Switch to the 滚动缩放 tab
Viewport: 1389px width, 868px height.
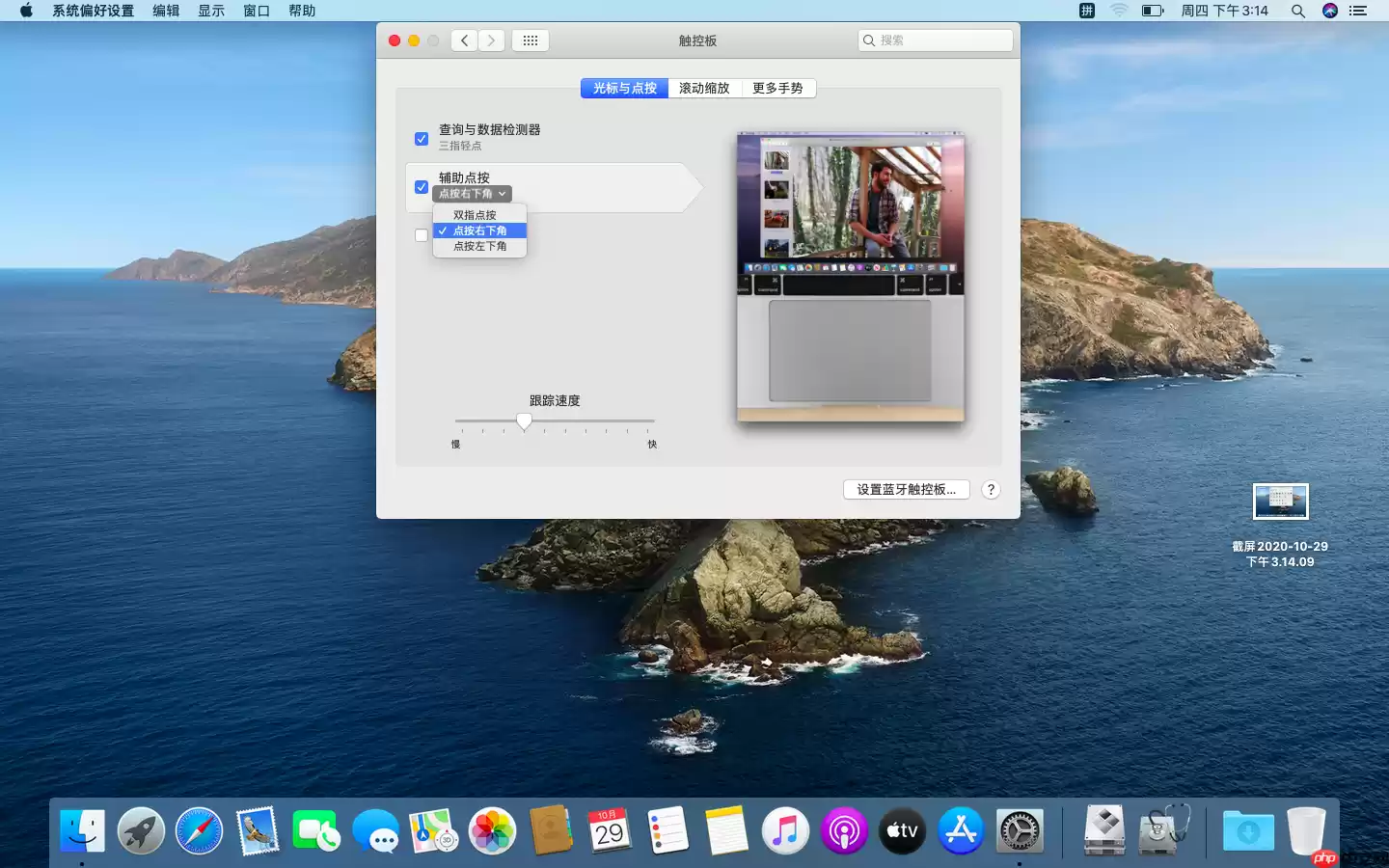pos(703,88)
